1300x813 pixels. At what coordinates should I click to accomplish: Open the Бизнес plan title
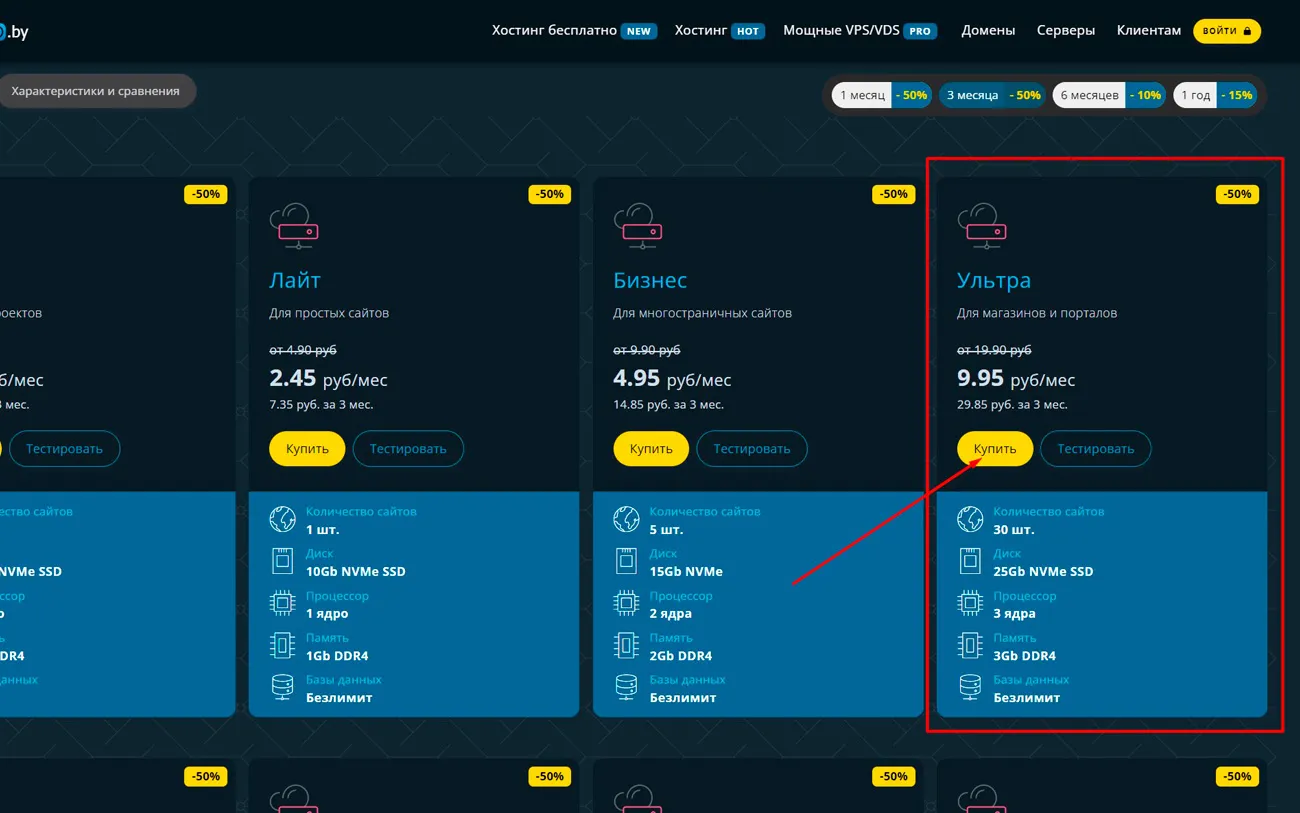[650, 280]
